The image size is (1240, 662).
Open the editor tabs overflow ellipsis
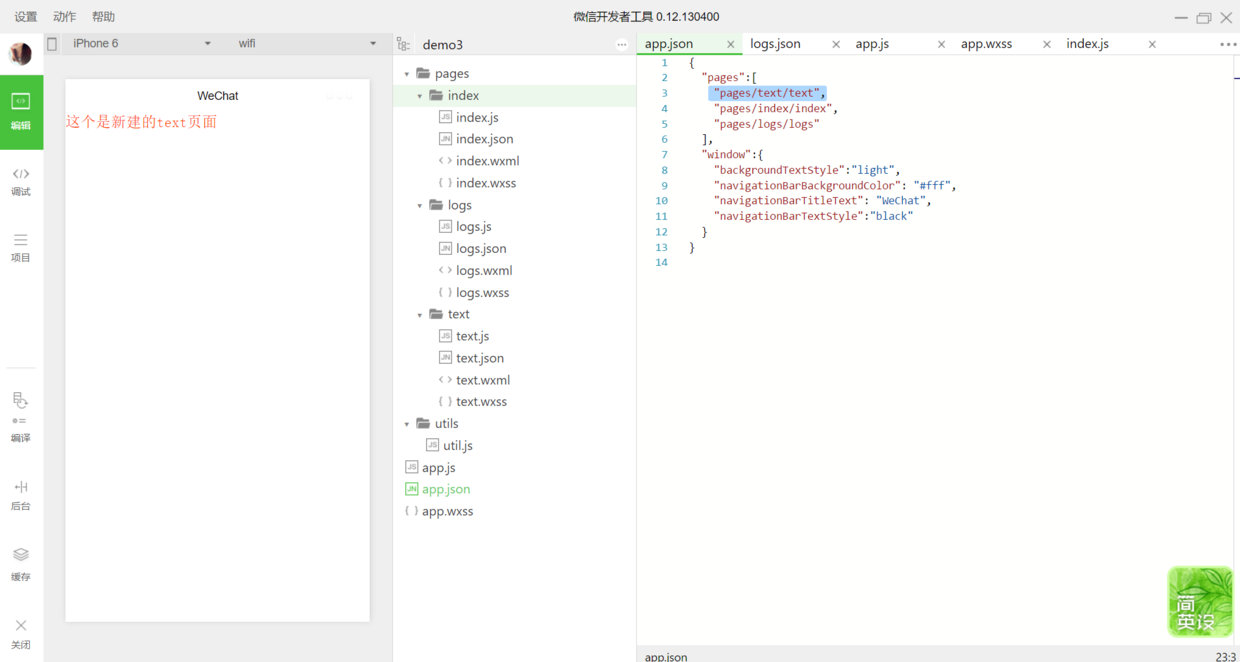pyautogui.click(x=1228, y=44)
